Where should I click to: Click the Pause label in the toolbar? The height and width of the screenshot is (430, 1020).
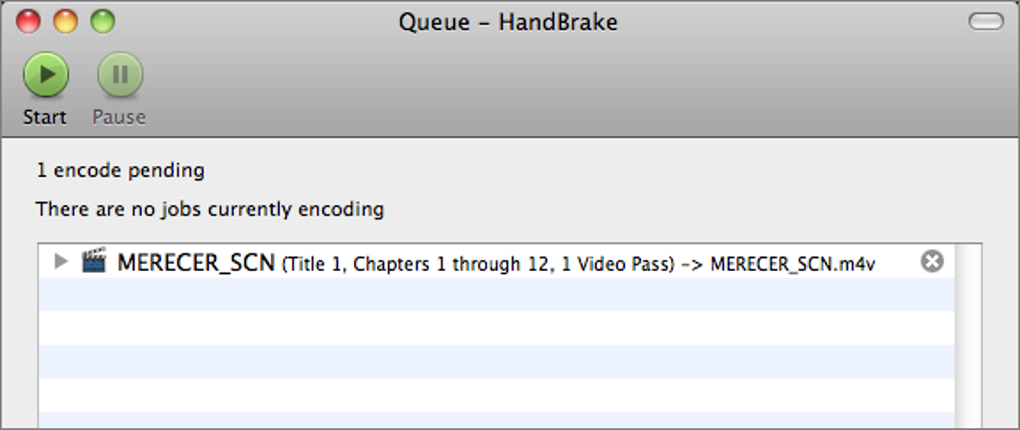119,117
